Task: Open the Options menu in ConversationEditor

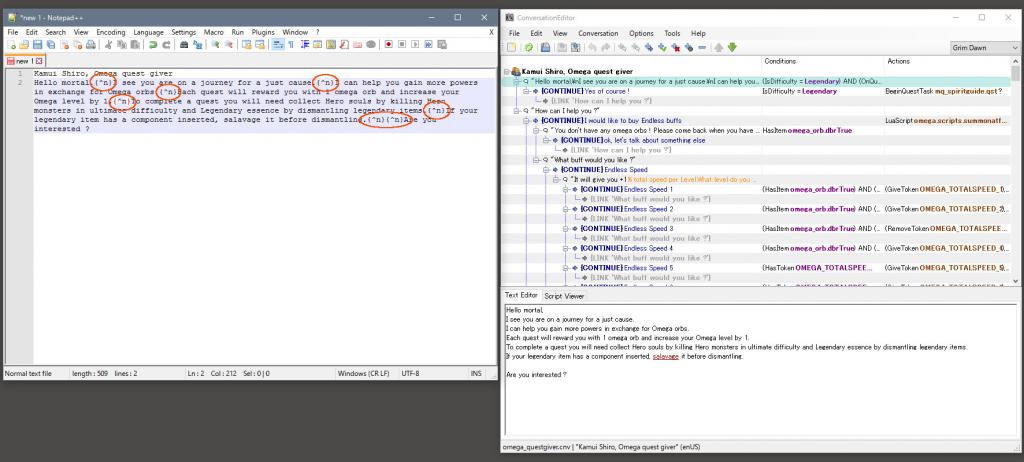Action: tap(641, 33)
